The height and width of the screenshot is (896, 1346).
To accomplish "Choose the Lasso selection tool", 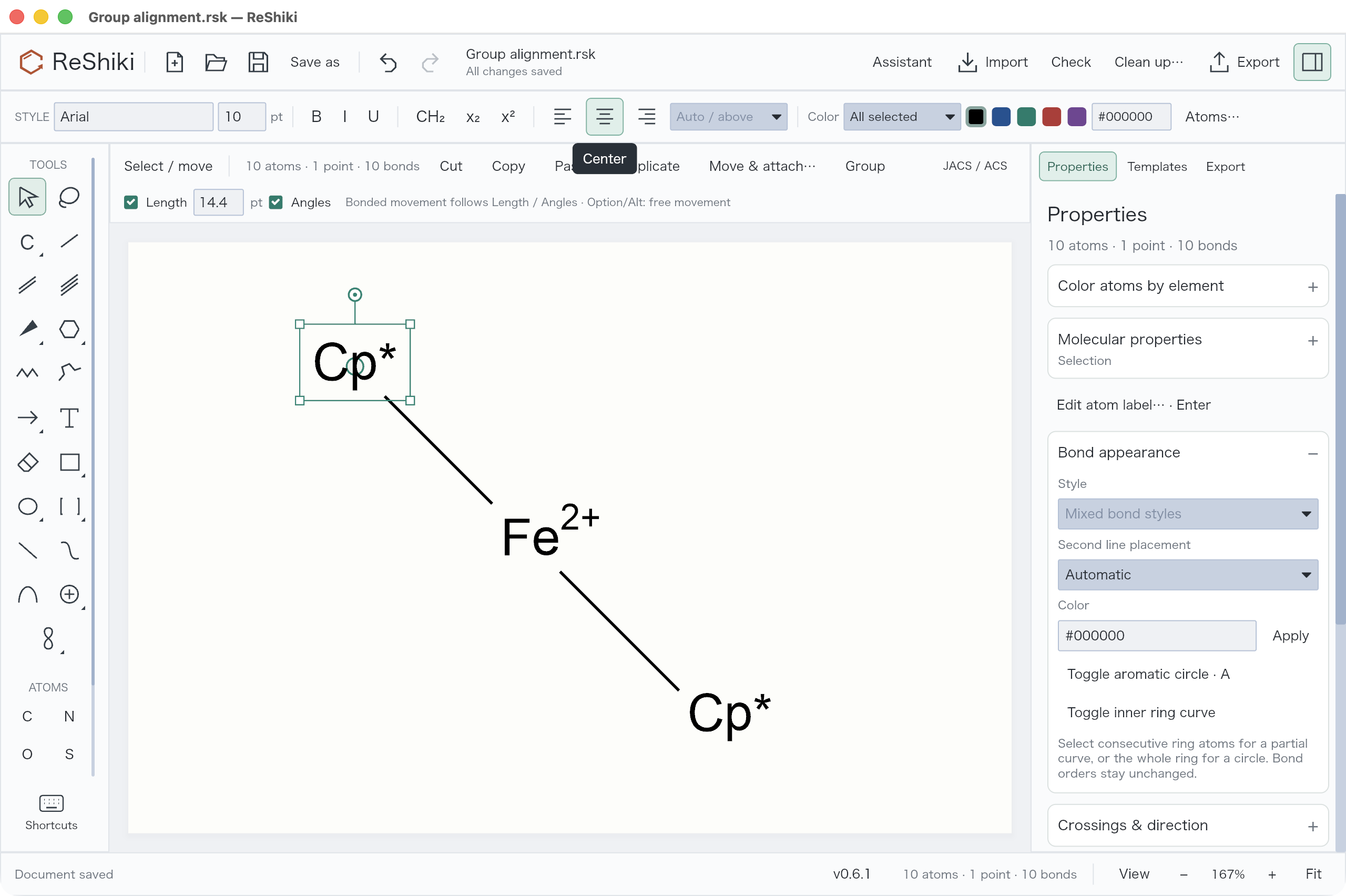I will point(69,197).
